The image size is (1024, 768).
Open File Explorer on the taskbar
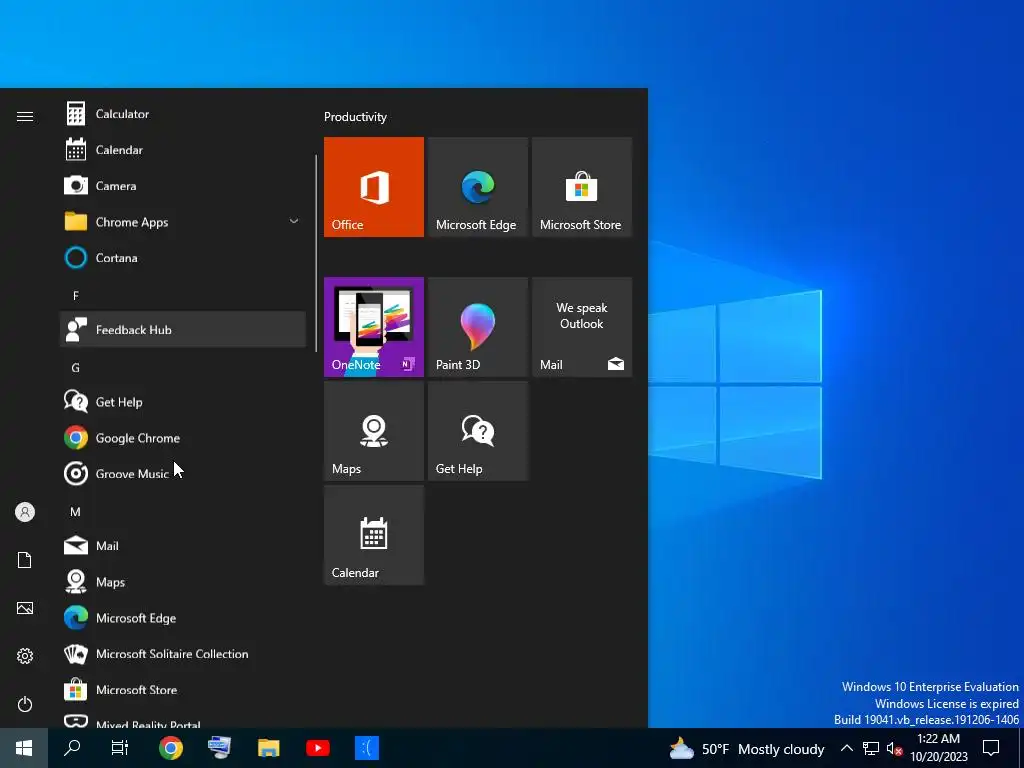pos(268,748)
